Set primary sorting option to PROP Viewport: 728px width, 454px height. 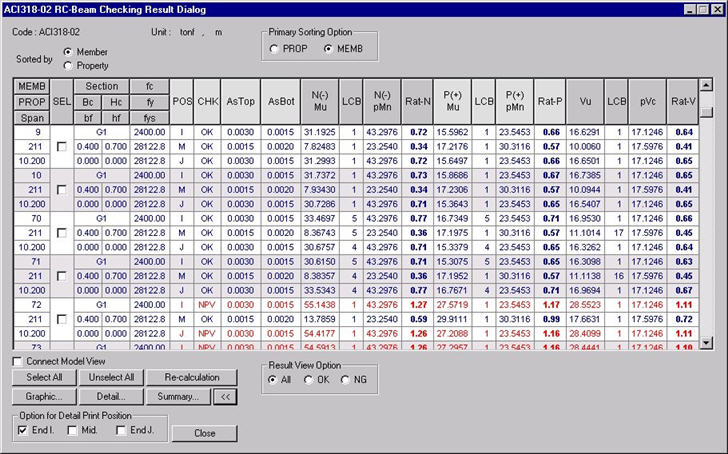tap(274, 49)
